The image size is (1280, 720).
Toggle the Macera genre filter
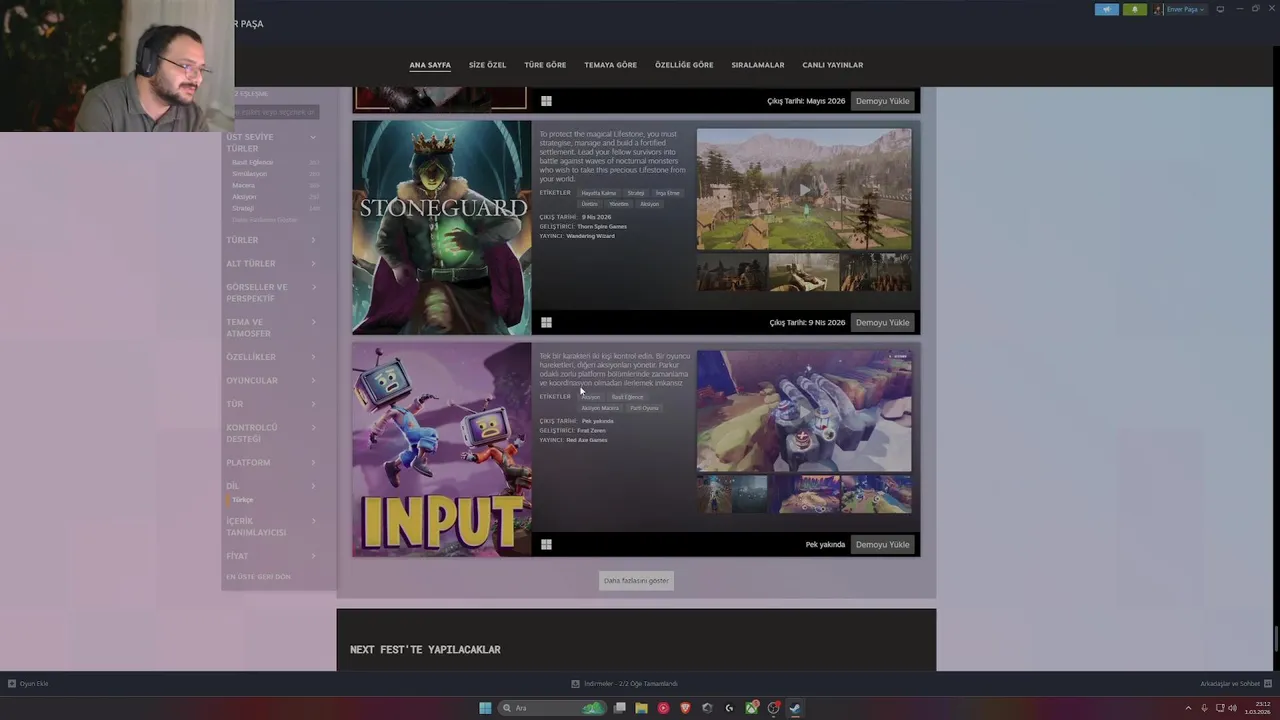[275, 185]
